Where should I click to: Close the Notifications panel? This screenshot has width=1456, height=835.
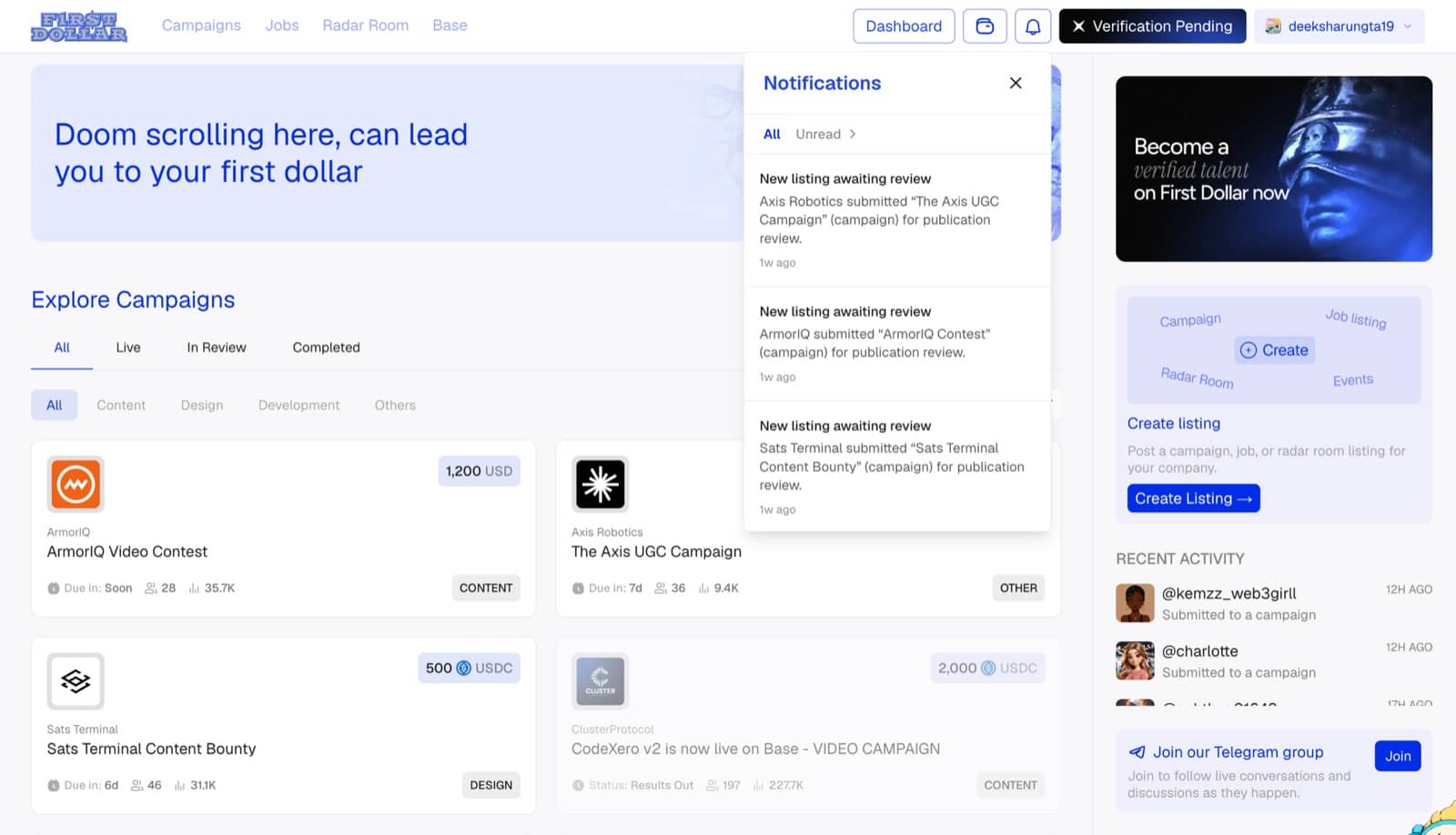[x=1016, y=83]
